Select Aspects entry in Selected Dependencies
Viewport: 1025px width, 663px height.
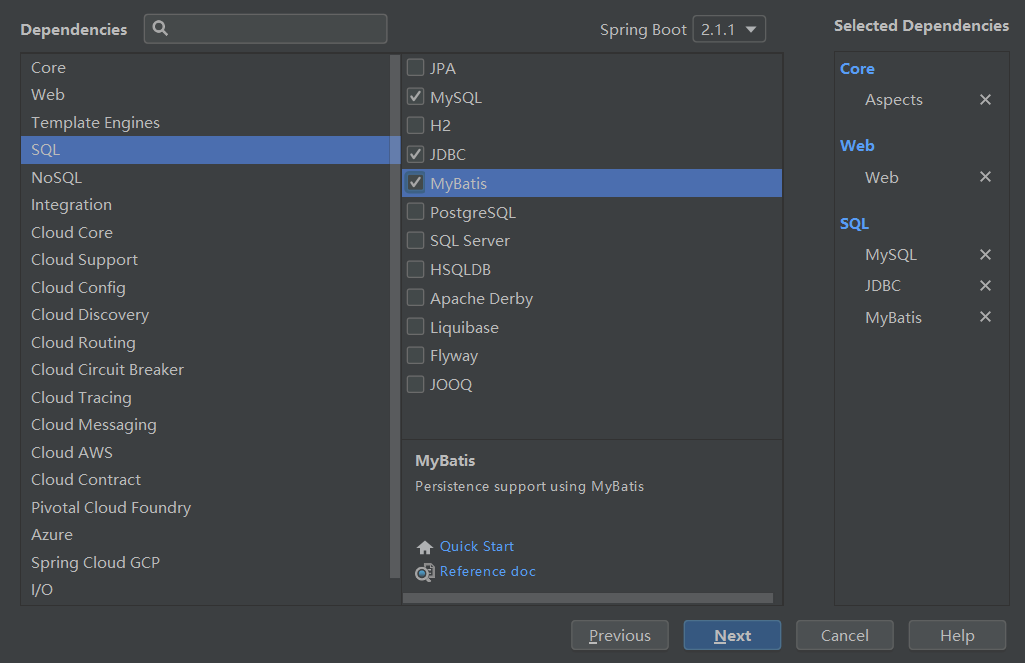coord(894,99)
